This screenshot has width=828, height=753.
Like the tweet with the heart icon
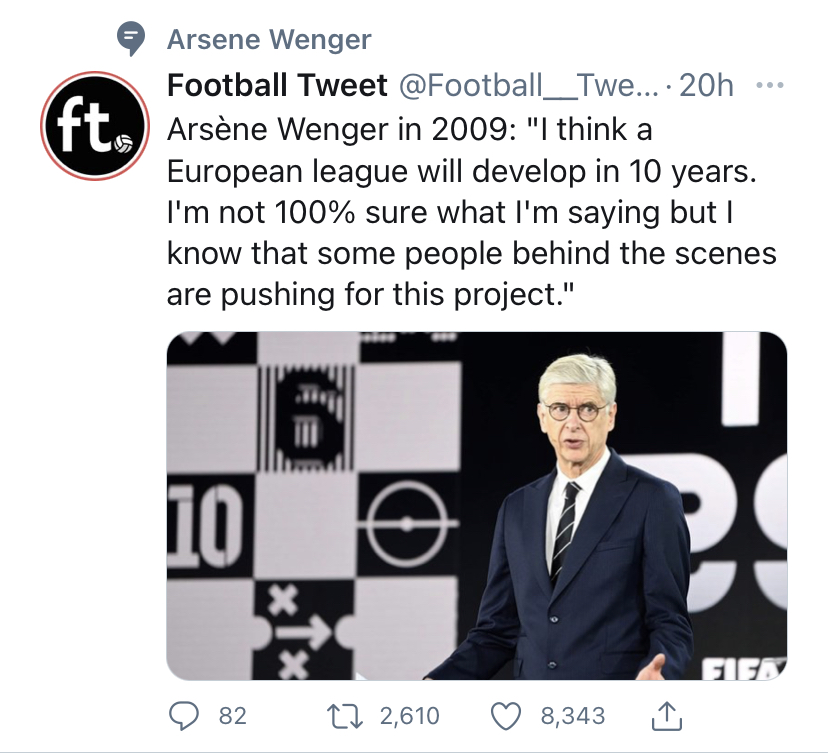point(506,717)
